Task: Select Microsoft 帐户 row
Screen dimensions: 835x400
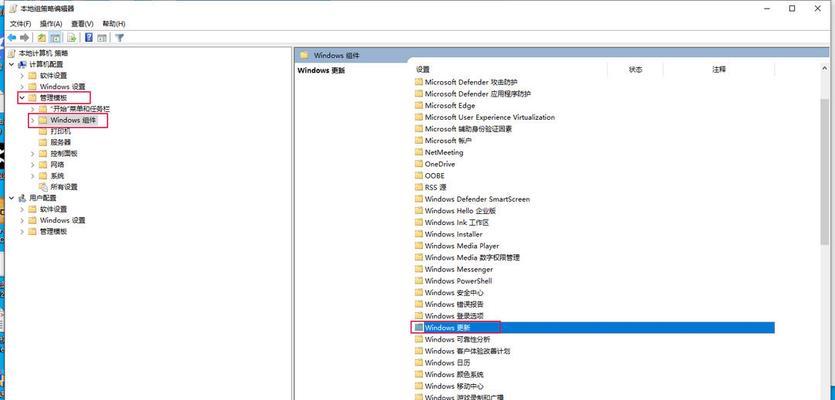Action: pyautogui.click(x=443, y=141)
